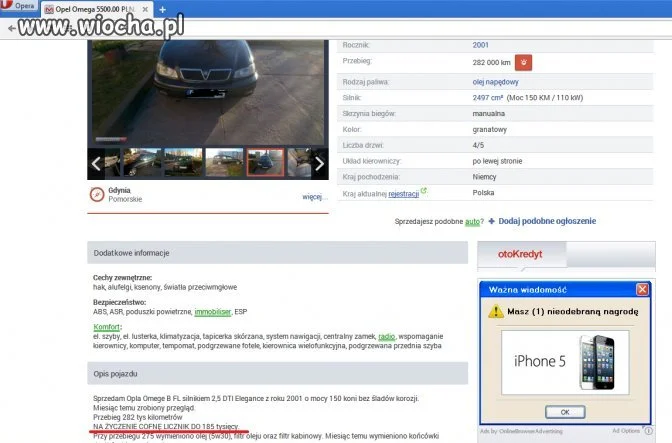Click the 'po lewej stronie' steering value

click(497, 161)
